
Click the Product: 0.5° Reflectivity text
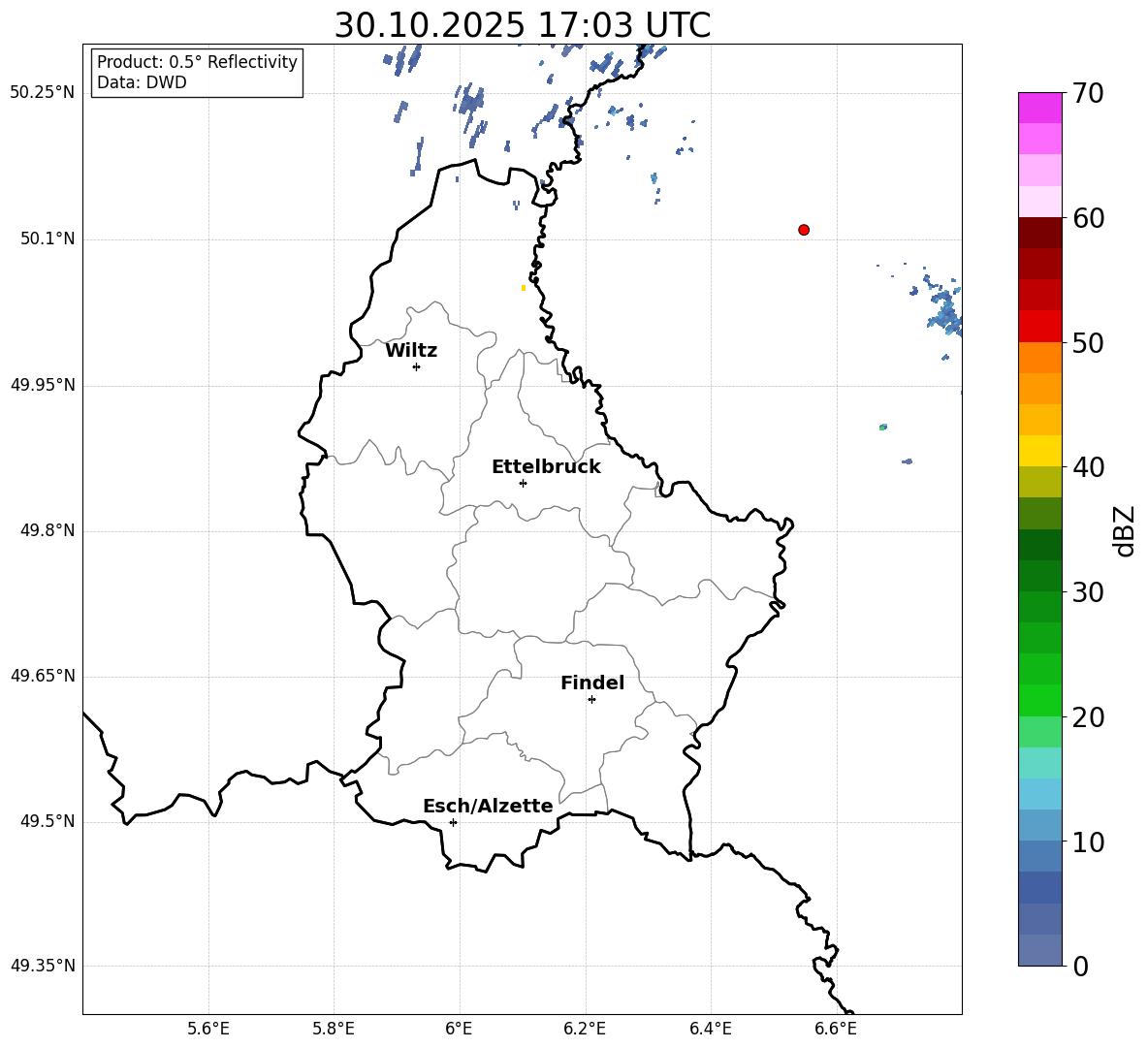click(197, 61)
